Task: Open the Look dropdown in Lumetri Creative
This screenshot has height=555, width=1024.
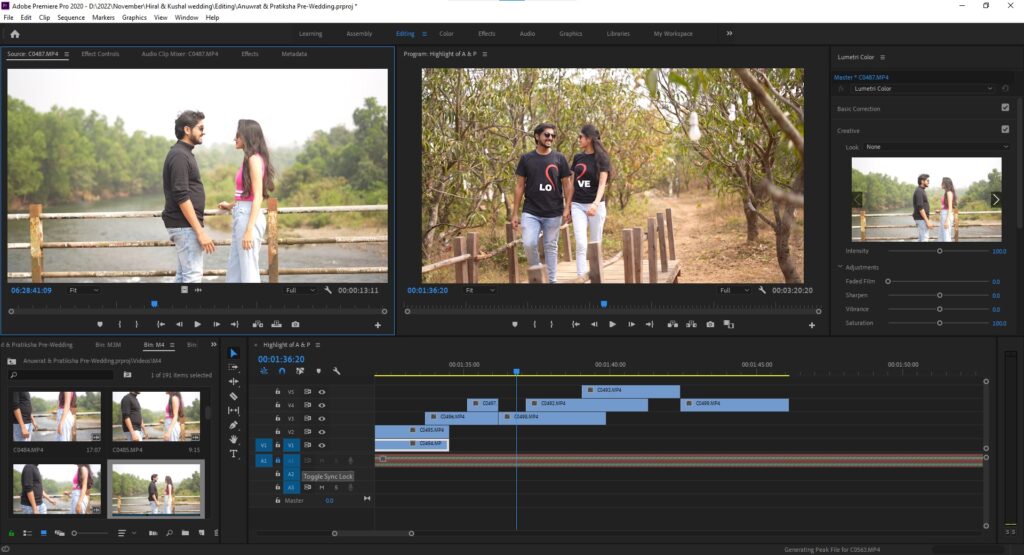Action: tap(936, 147)
